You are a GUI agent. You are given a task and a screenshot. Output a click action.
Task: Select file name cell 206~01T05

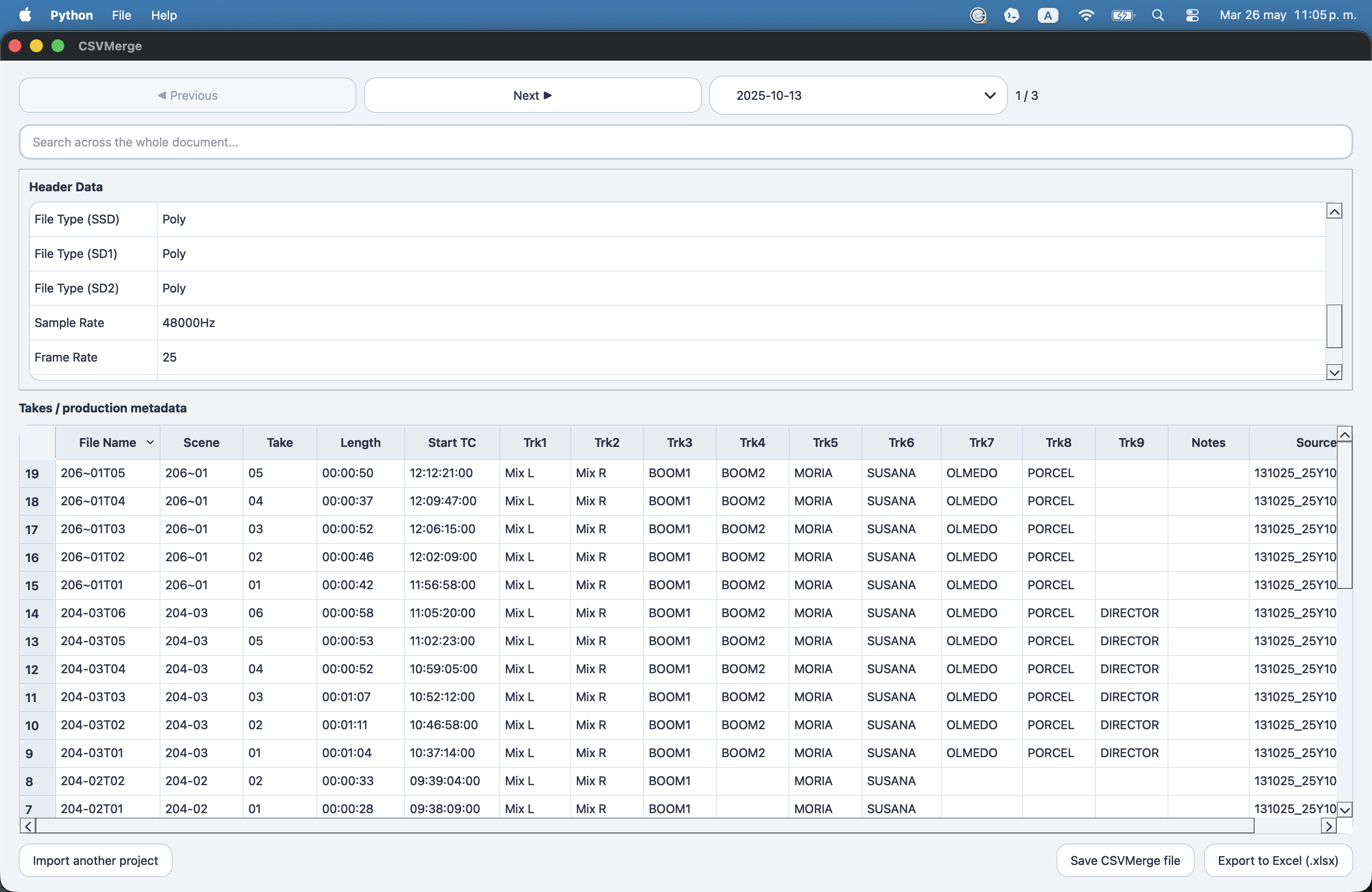pos(108,473)
